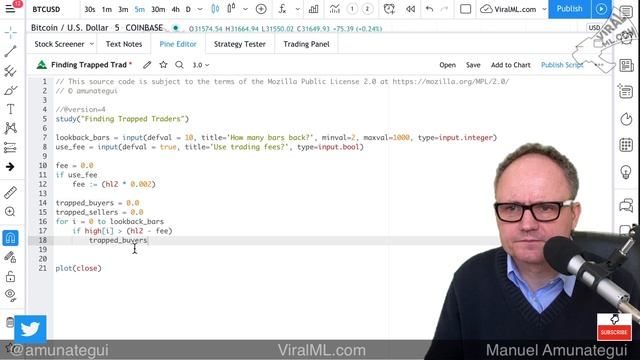Open indicator templates icon
Viewport: 640px width, 360px height.
click(335, 9)
